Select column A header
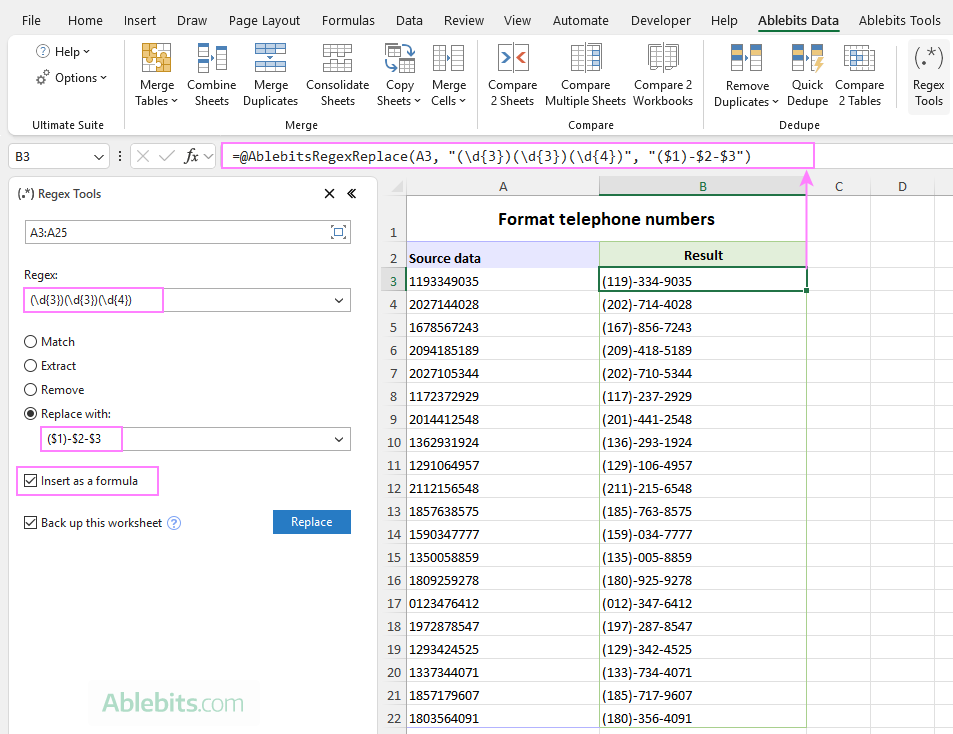953x734 pixels. [503, 187]
